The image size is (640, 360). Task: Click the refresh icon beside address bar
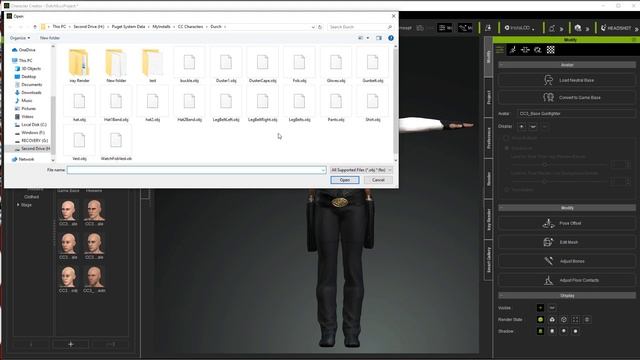pos(320,27)
